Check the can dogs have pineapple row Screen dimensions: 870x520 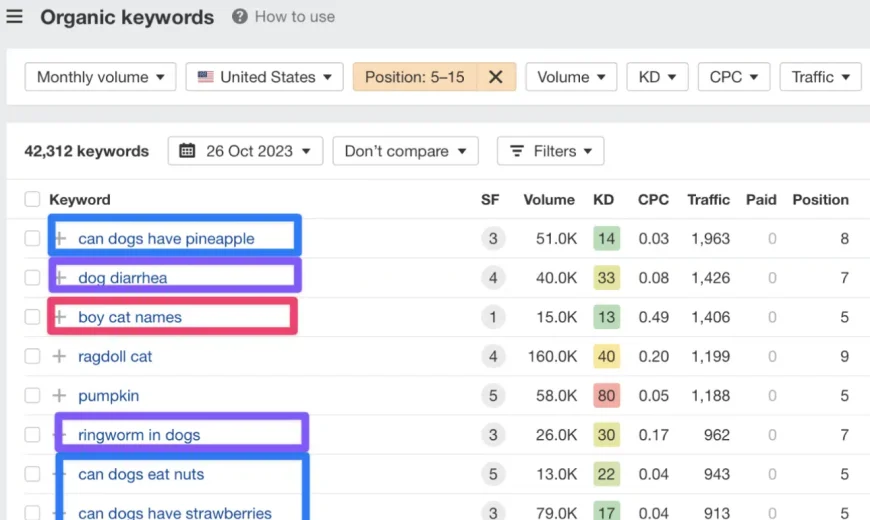click(32, 239)
